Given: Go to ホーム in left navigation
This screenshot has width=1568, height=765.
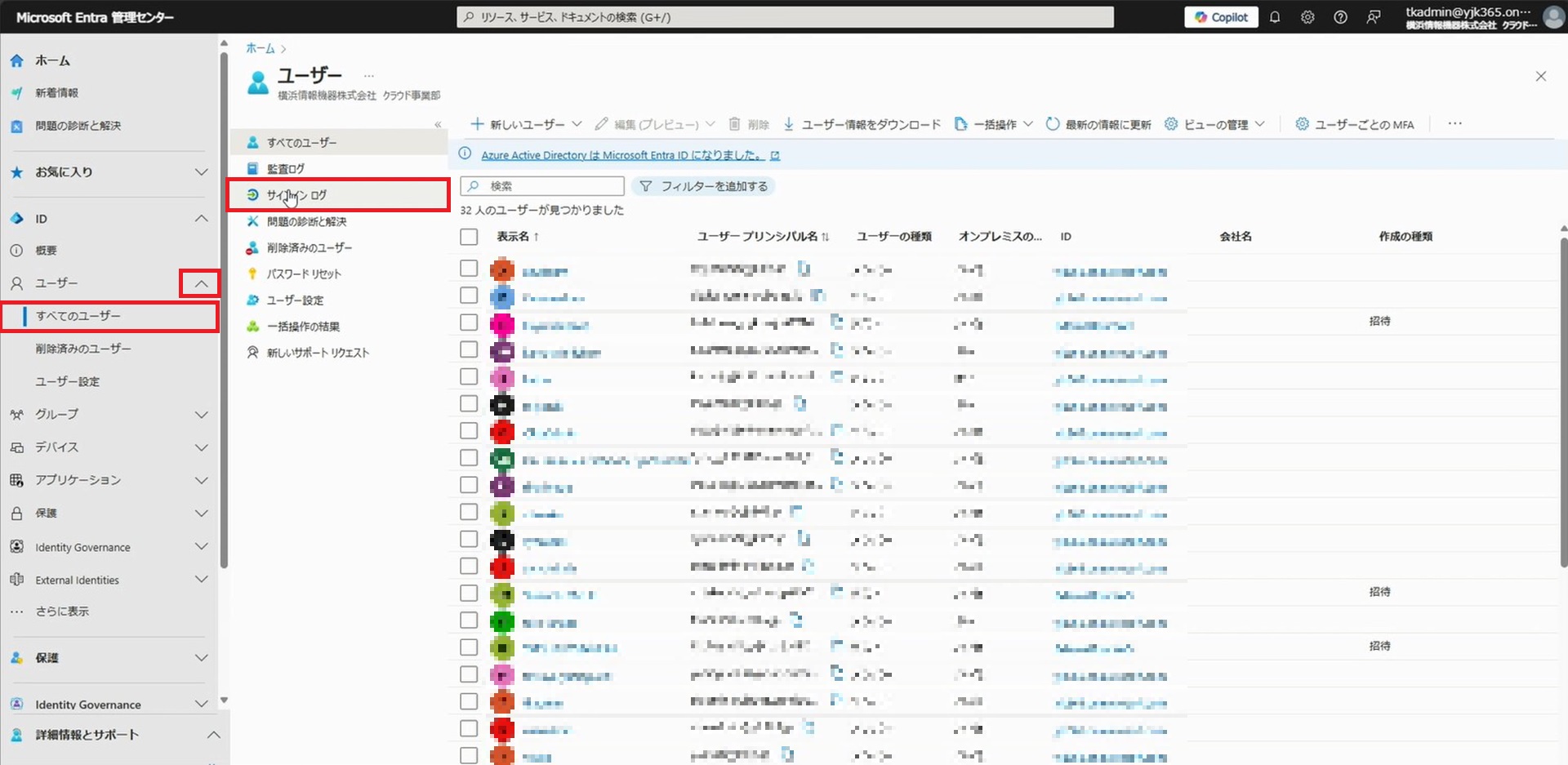Looking at the screenshot, I should click(x=52, y=60).
